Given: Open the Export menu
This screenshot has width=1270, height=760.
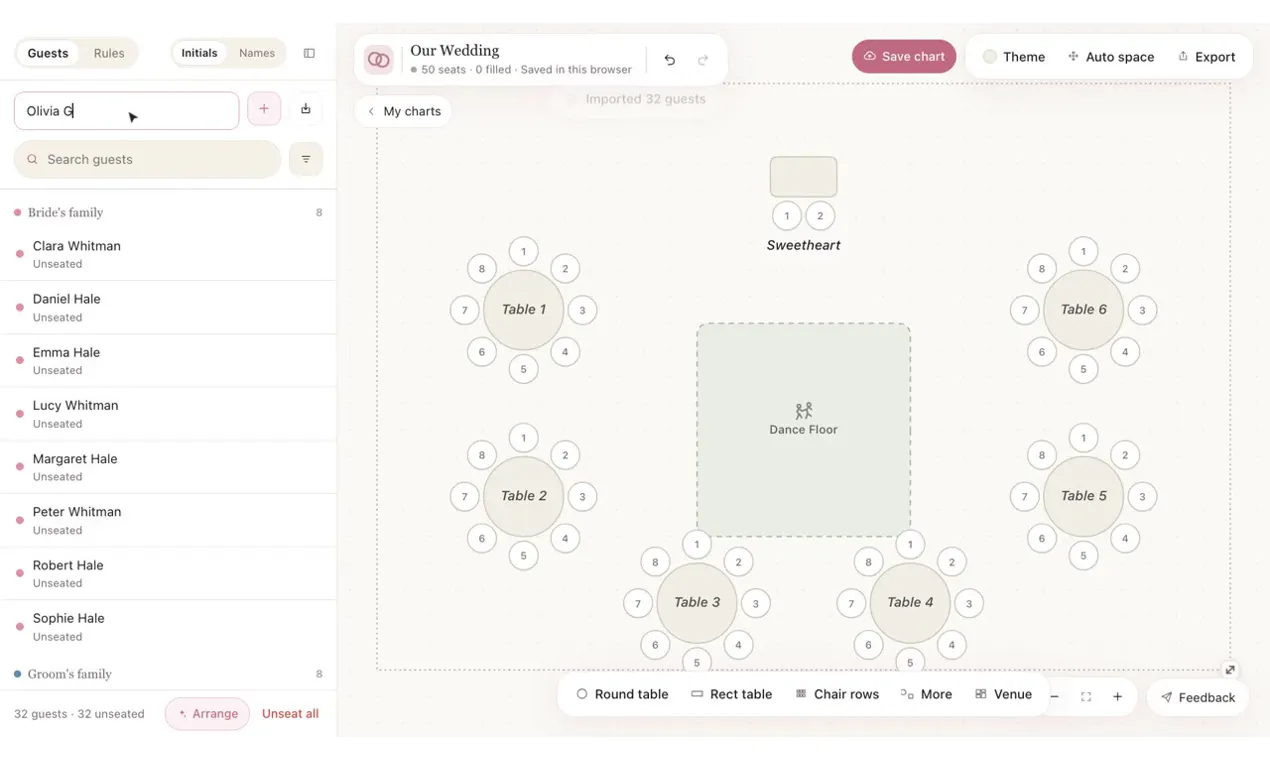Looking at the screenshot, I should tap(1206, 57).
